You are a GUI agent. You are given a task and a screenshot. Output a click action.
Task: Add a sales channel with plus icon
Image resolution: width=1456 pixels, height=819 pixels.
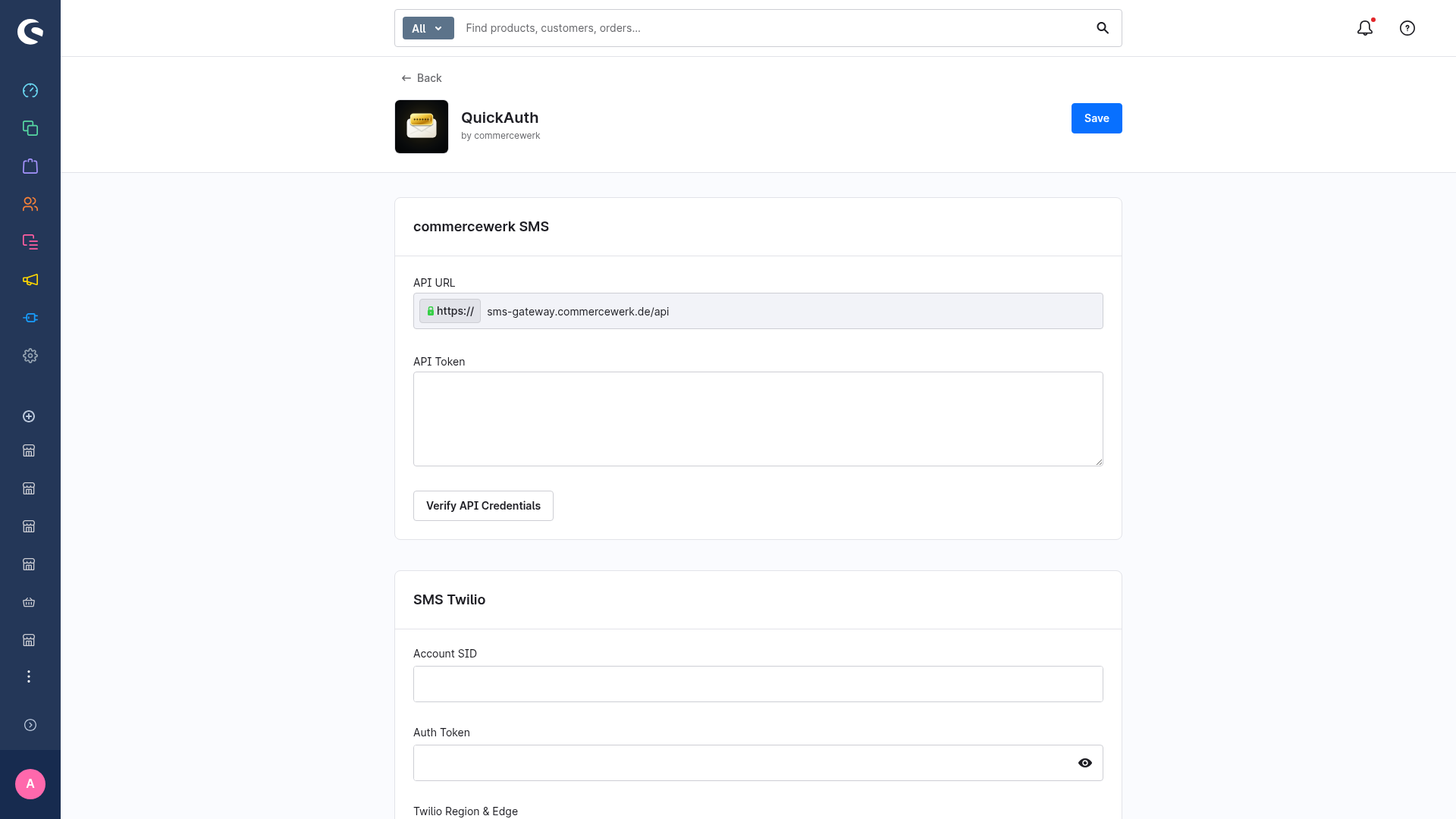pyautogui.click(x=29, y=416)
